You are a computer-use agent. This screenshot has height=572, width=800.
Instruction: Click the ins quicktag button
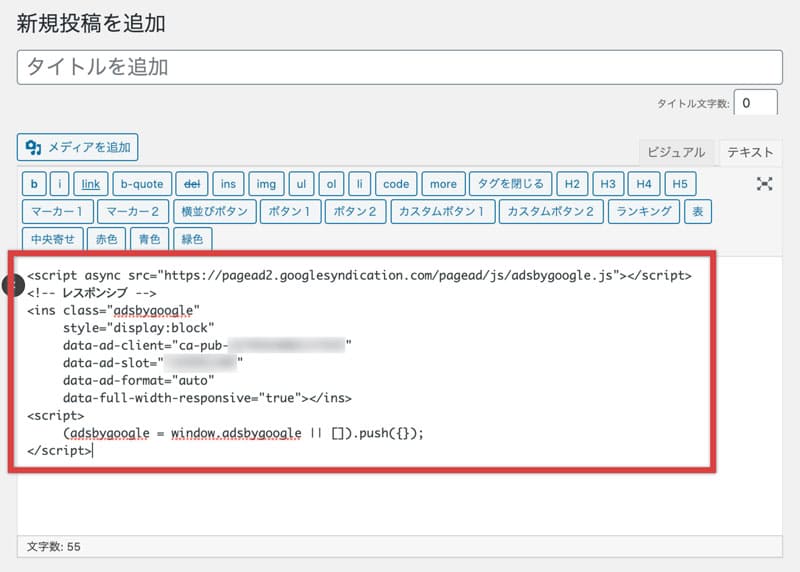229,184
